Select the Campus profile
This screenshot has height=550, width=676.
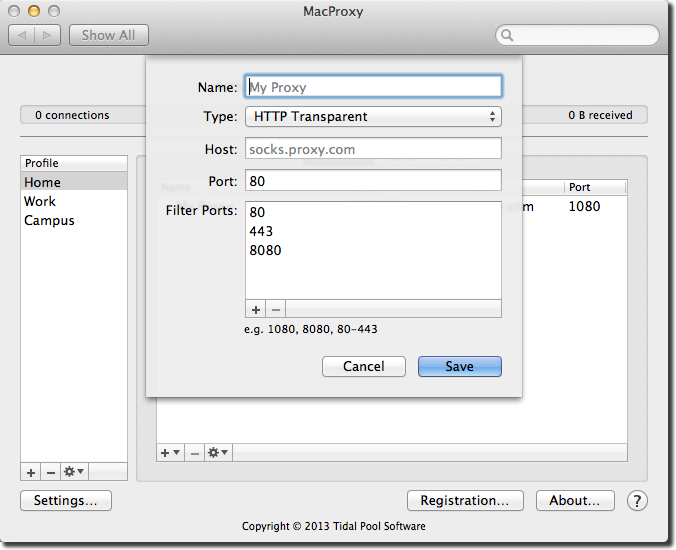tap(74, 220)
